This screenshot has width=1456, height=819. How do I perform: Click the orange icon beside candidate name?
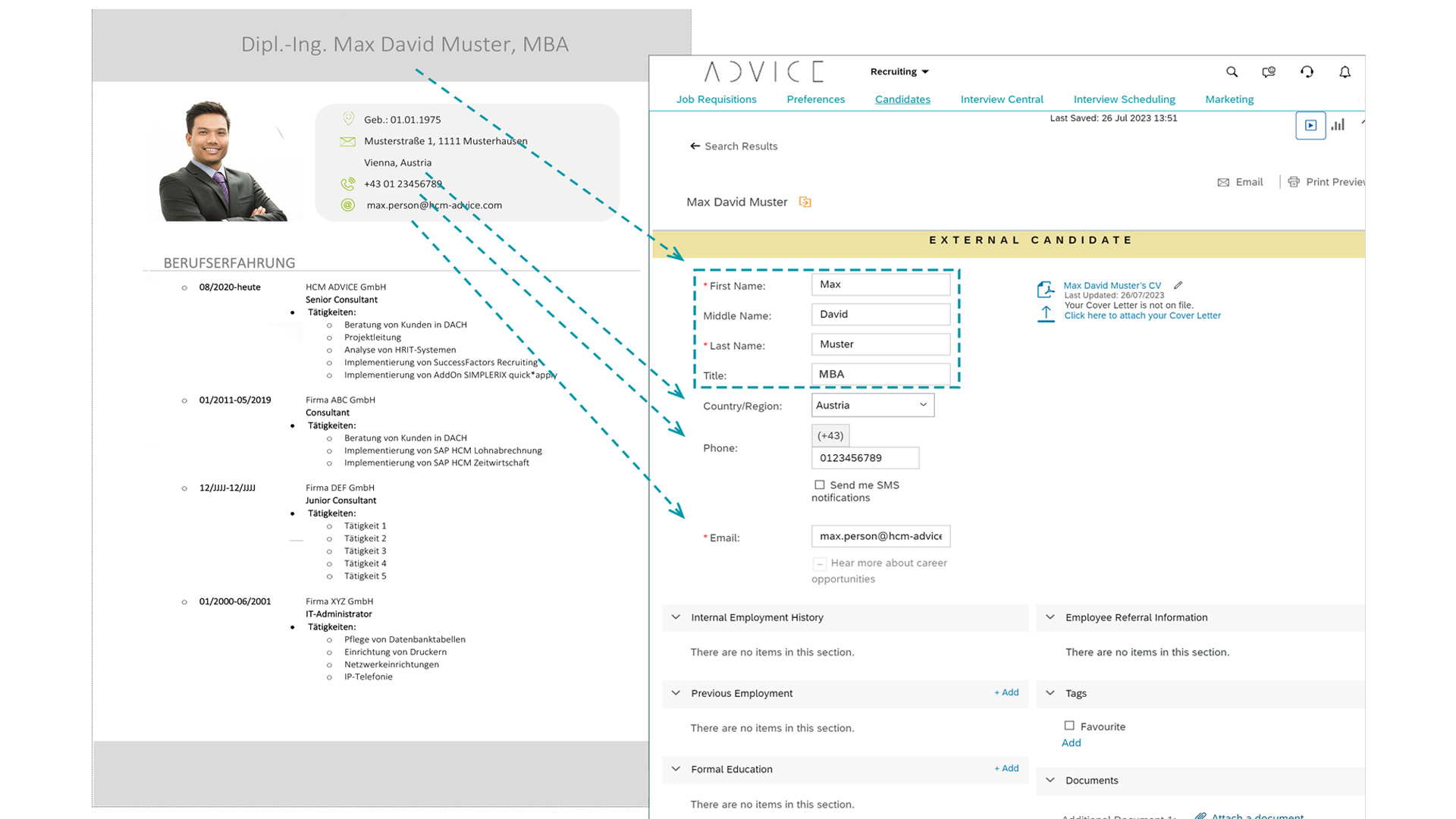pyautogui.click(x=805, y=202)
